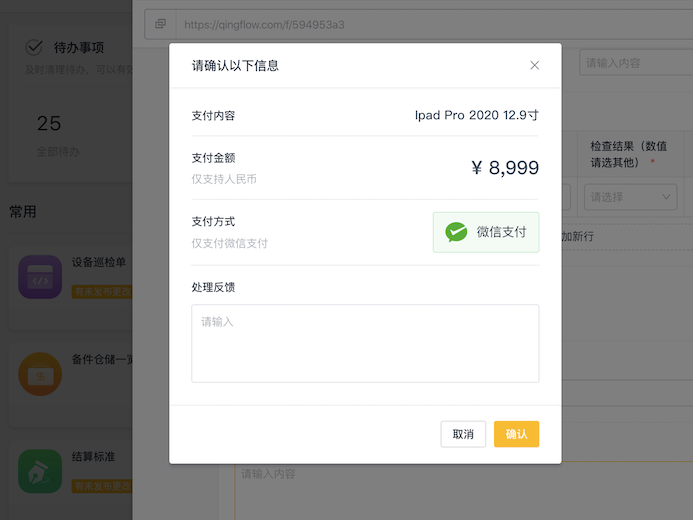Confirm payment with the 确认 button
This screenshot has height=520, width=693.
pyautogui.click(x=516, y=434)
